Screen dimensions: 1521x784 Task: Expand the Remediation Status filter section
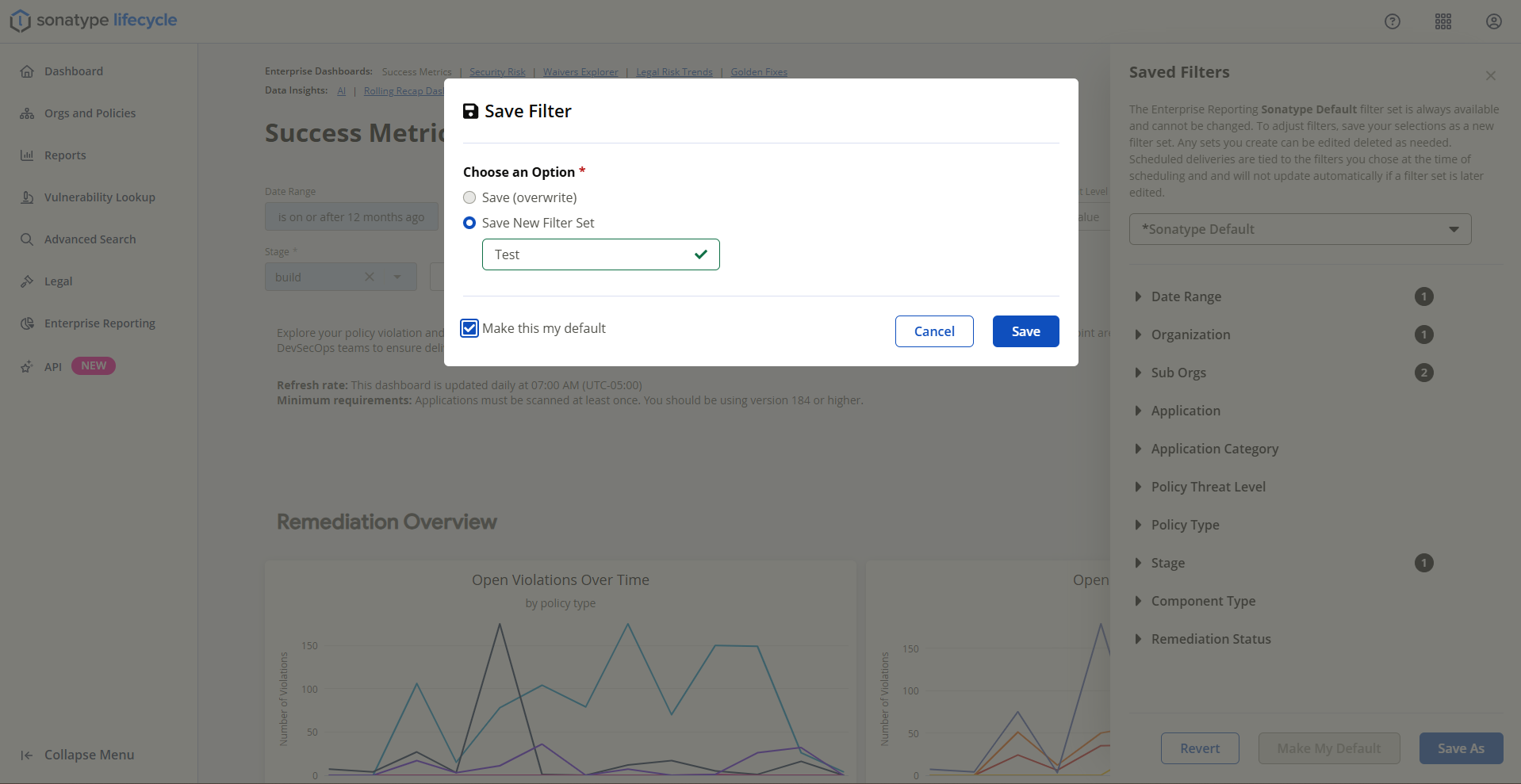pyautogui.click(x=1139, y=639)
